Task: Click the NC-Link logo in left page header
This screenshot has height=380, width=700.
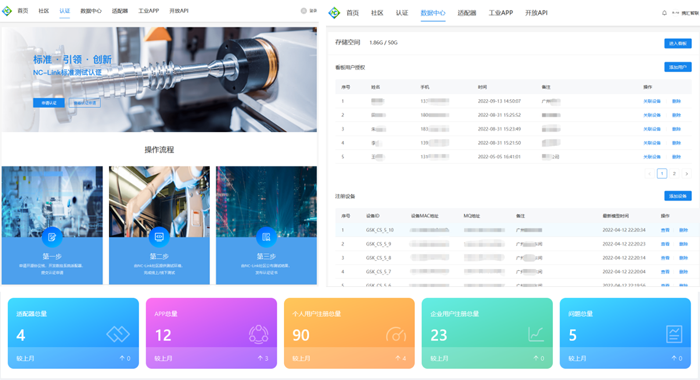Action: (x=7, y=11)
